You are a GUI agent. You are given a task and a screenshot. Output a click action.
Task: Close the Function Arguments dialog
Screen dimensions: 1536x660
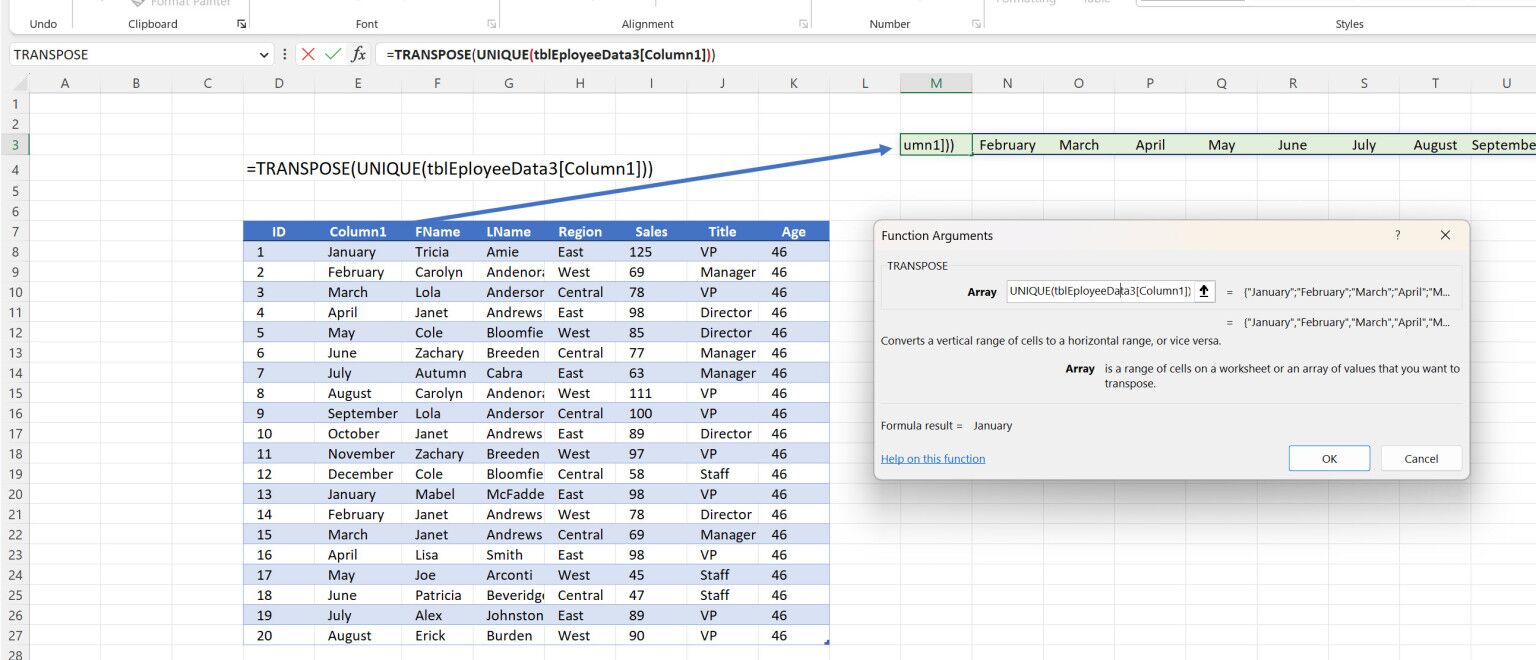(1445, 235)
